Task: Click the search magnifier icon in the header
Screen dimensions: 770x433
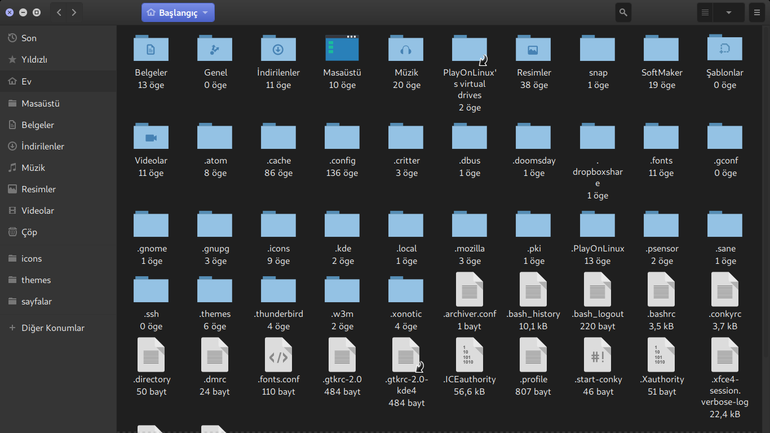Action: click(x=623, y=13)
